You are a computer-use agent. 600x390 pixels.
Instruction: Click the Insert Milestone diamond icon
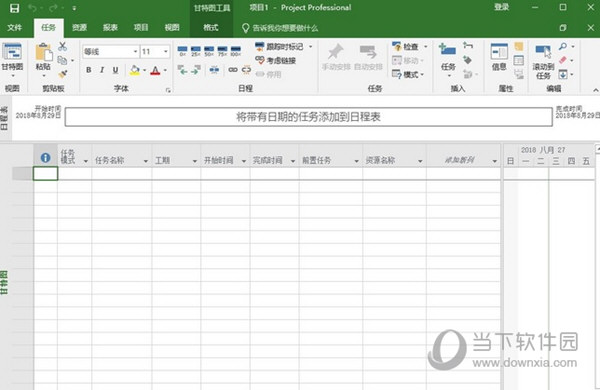pyautogui.click(x=468, y=60)
